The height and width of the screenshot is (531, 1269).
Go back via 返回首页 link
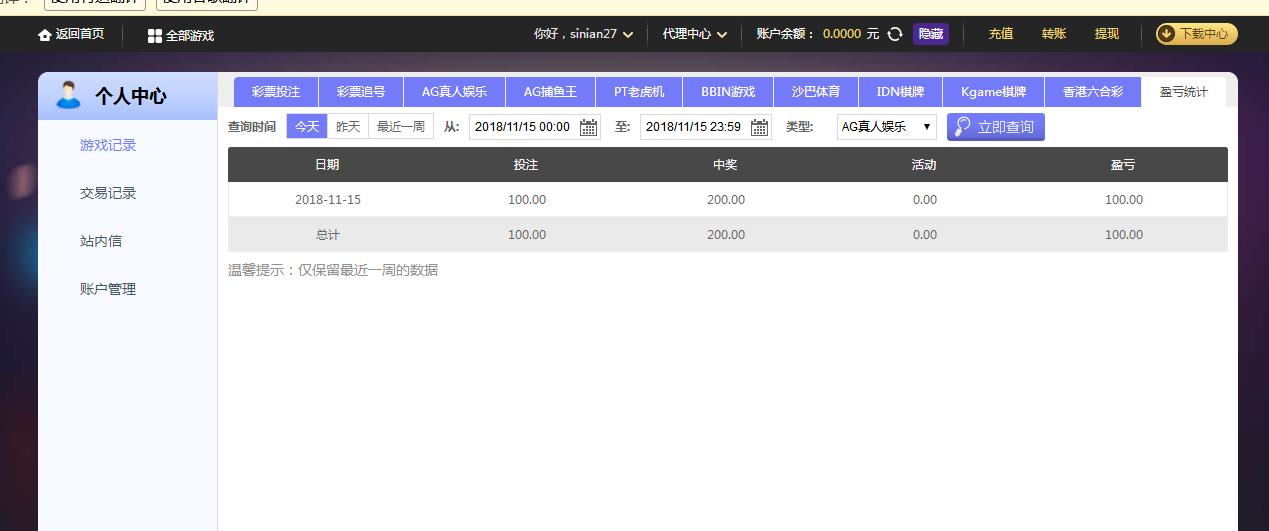click(x=71, y=34)
